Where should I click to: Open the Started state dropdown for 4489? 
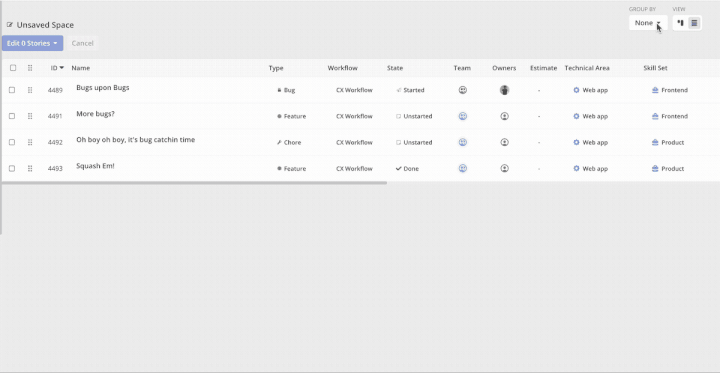pos(410,90)
